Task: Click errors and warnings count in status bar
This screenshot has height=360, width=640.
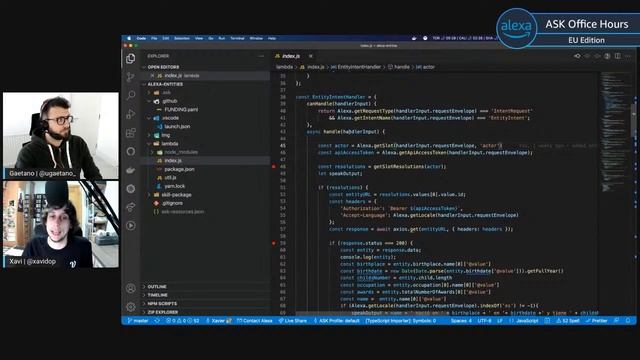Action: click(182, 321)
